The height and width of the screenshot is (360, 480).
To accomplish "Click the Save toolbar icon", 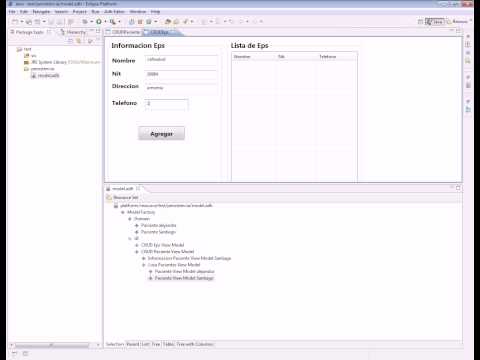I will [x=29, y=22].
